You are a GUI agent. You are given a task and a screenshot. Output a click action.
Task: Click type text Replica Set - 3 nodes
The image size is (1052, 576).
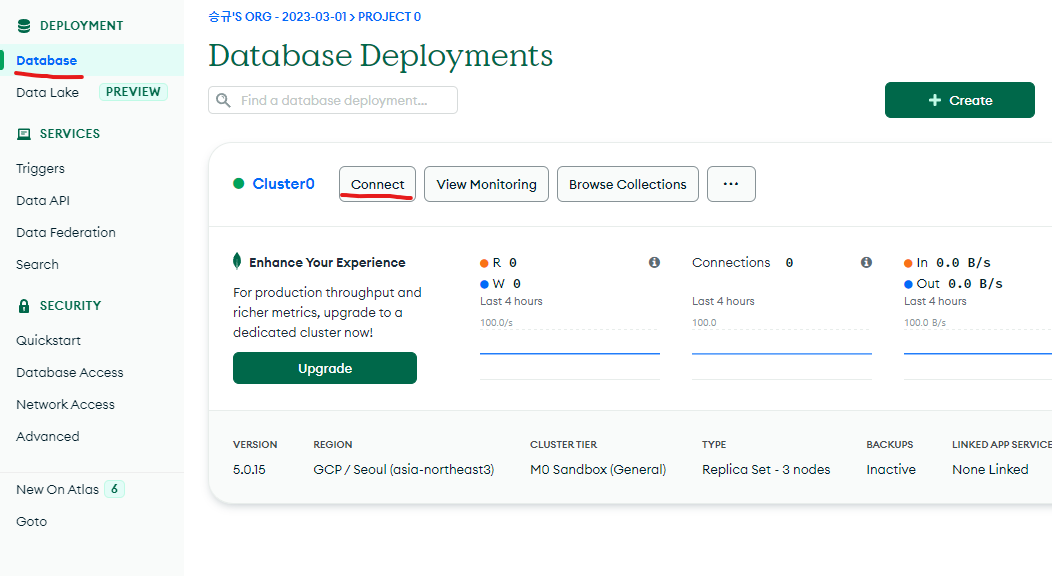pos(766,470)
